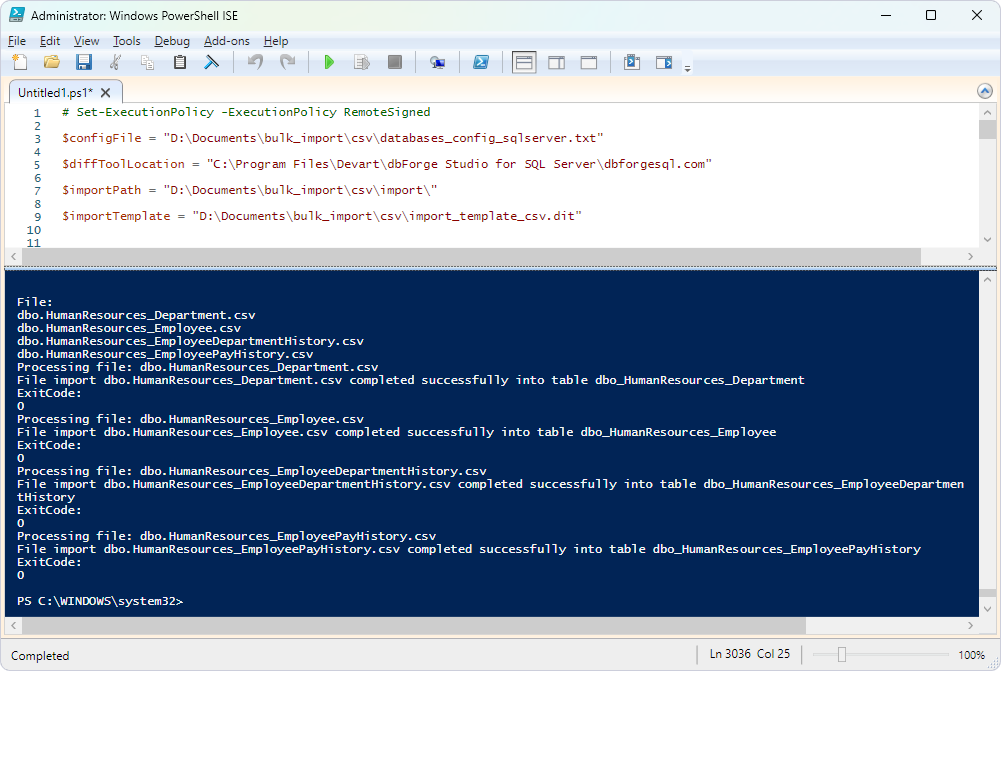Open the Edit menu
This screenshot has width=1001, height=758.
pyautogui.click(x=50, y=41)
